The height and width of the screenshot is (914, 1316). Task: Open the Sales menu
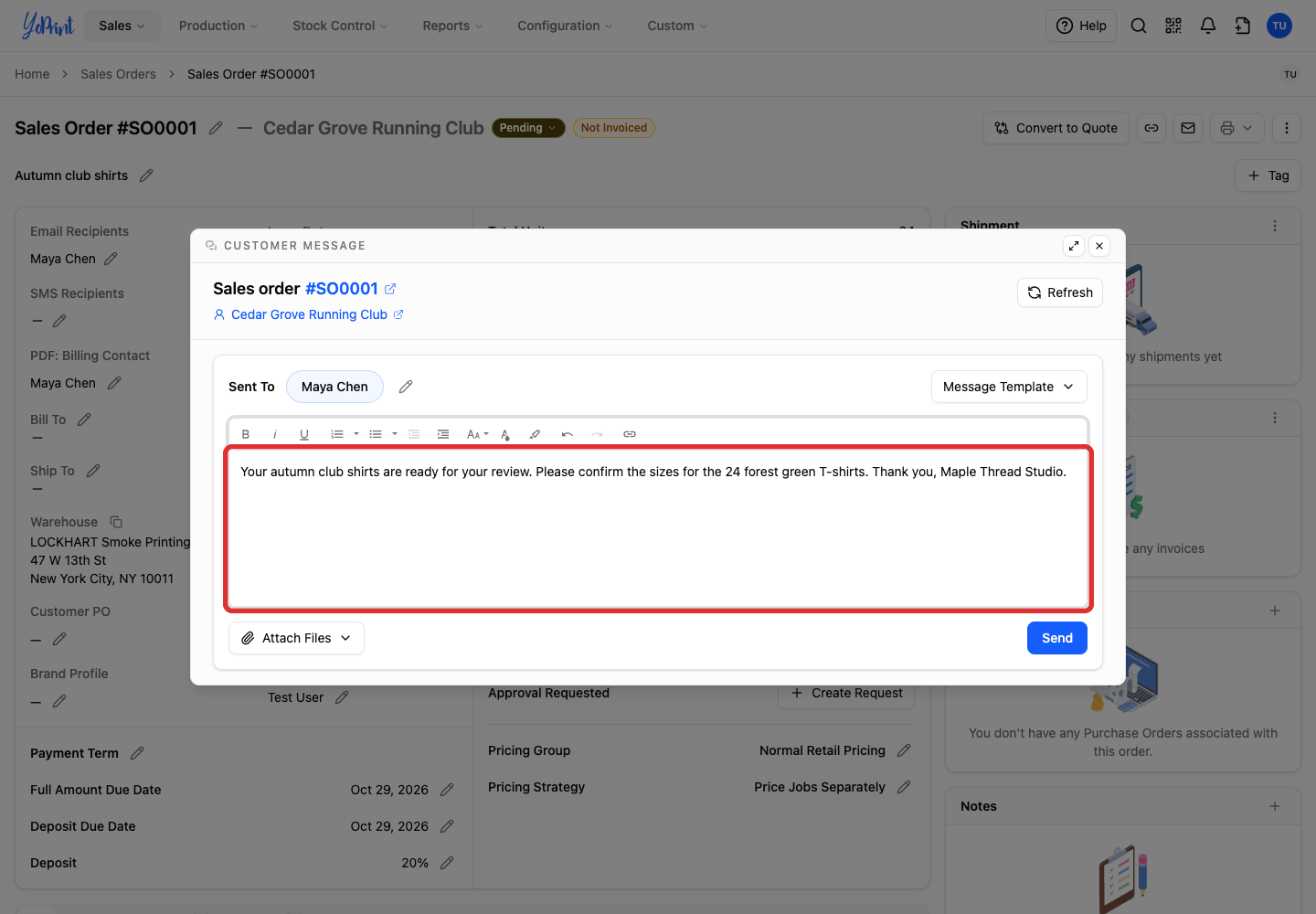(x=122, y=26)
